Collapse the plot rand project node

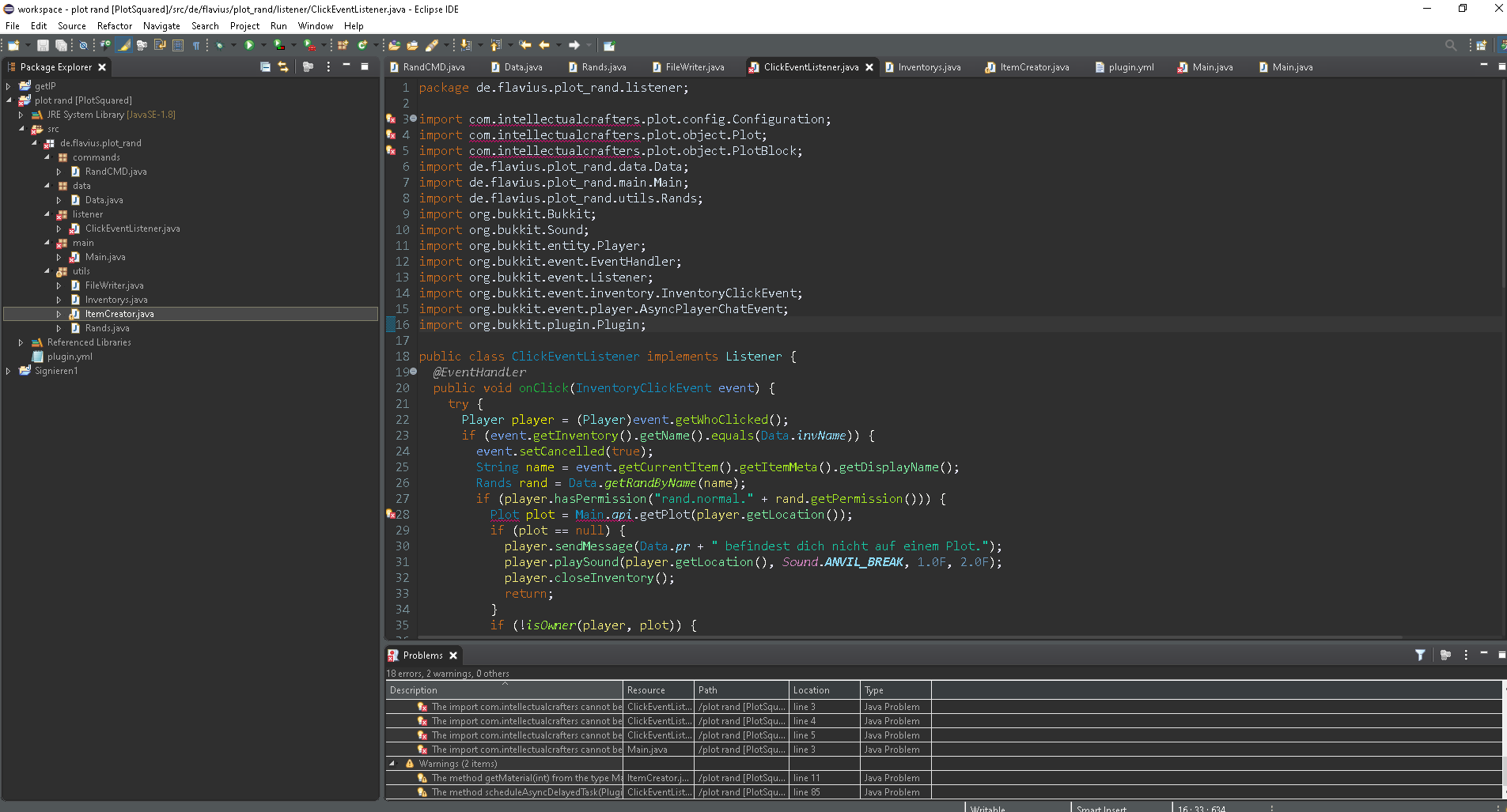tap(9, 100)
